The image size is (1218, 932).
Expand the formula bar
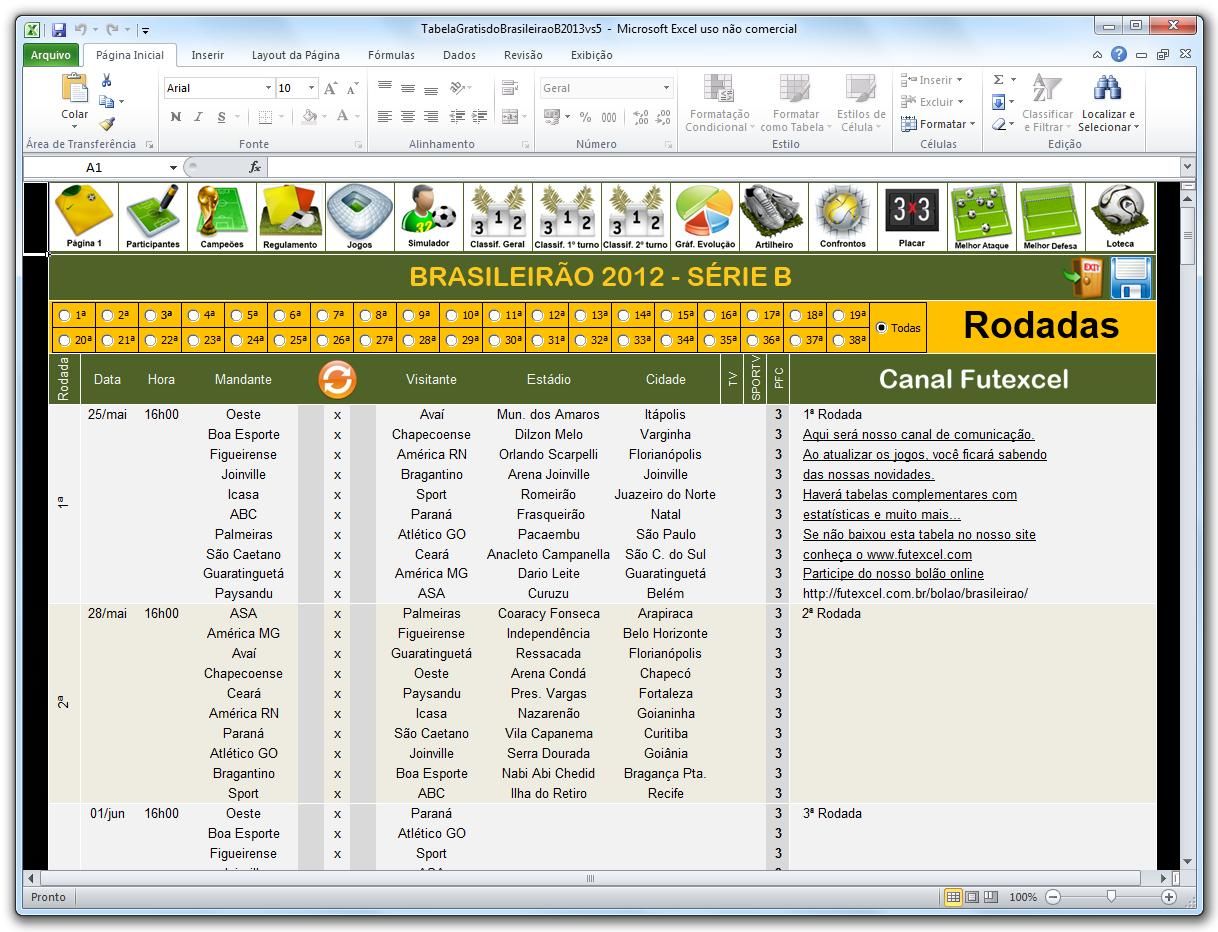tap(1187, 167)
